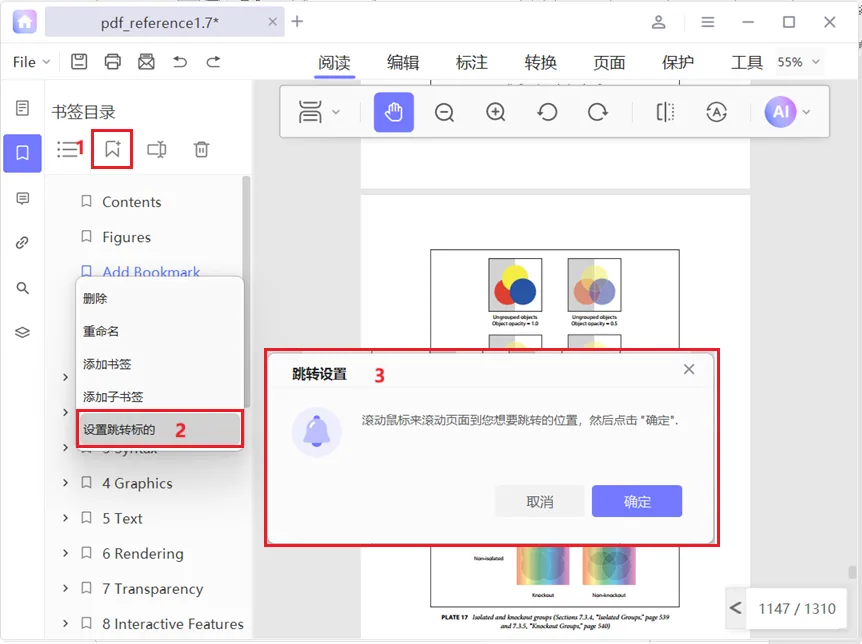
Task: Open the links/attachments sidebar panel
Action: 23,243
